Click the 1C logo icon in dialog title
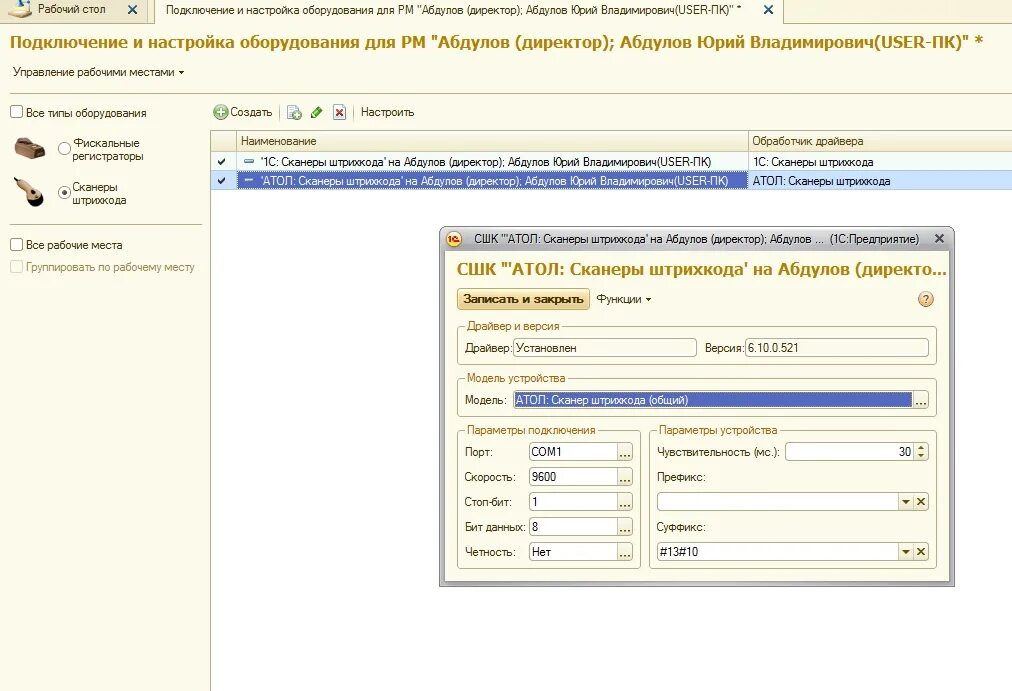The height and width of the screenshot is (691, 1012). [x=454, y=239]
